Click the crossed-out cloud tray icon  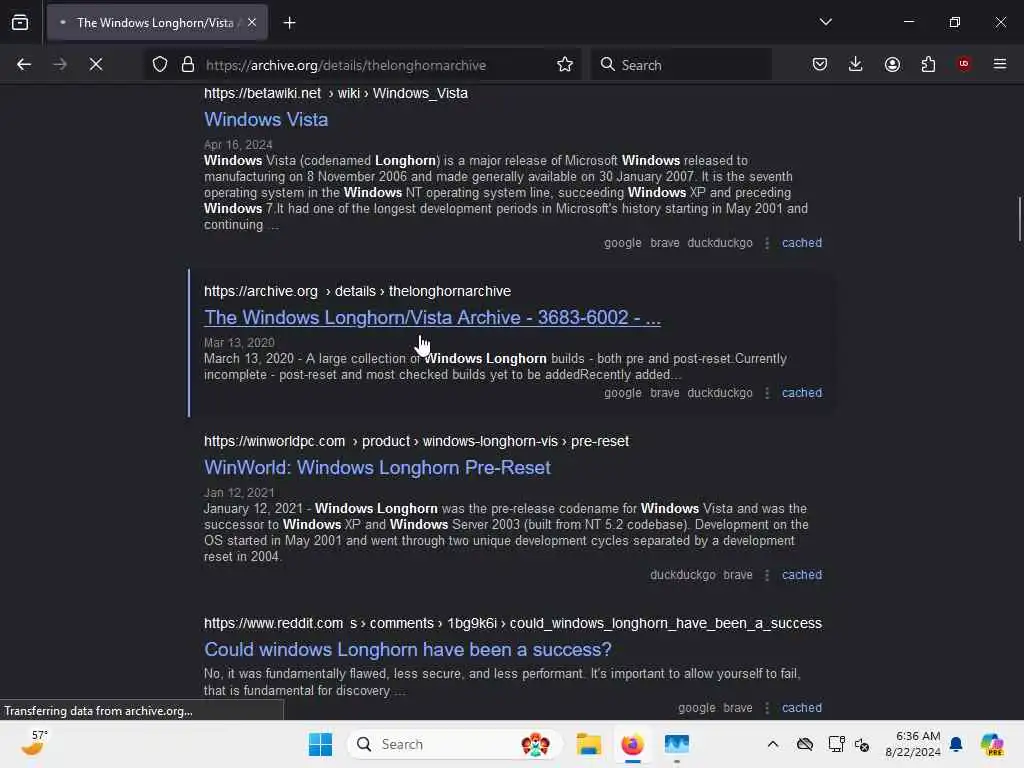pyautogui.click(x=805, y=744)
